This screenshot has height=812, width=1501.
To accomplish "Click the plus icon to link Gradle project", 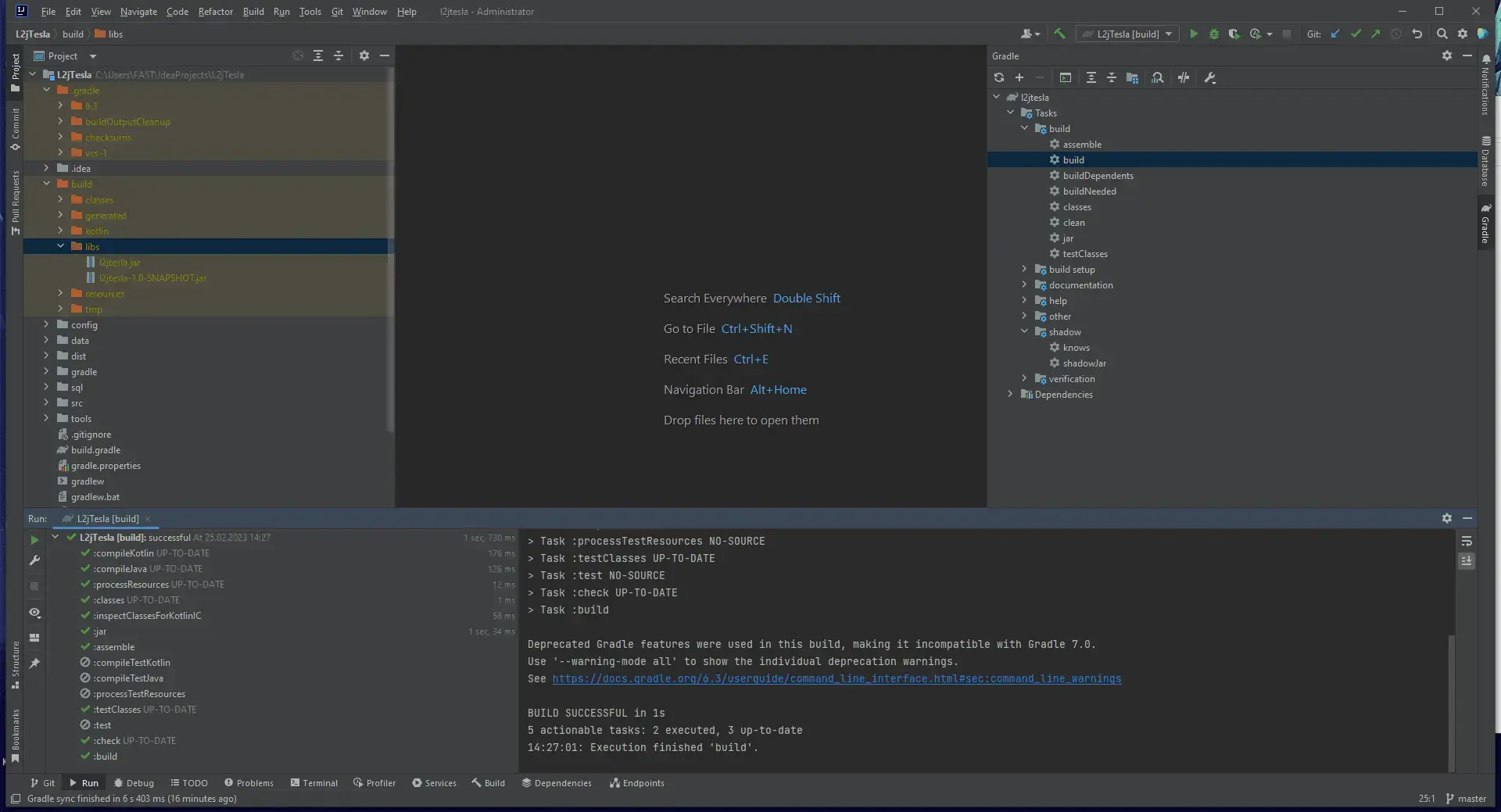I will (x=1019, y=77).
